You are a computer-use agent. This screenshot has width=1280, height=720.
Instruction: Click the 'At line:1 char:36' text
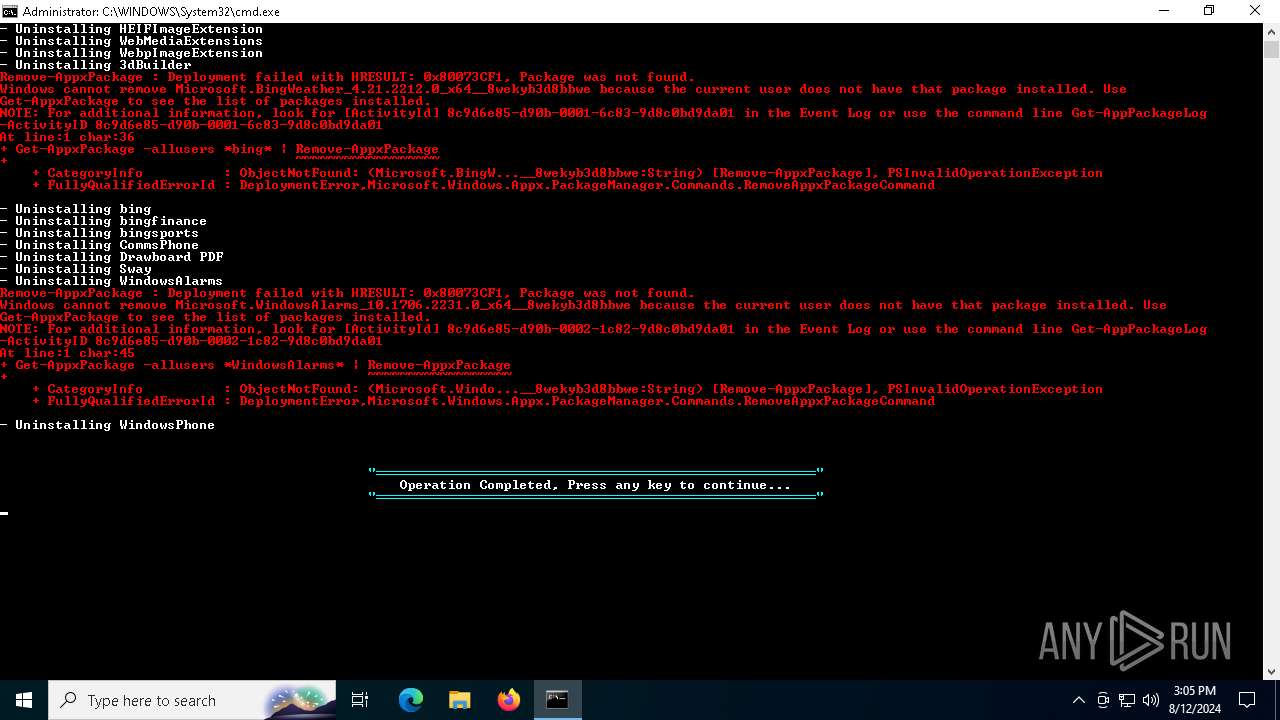[x=67, y=137]
